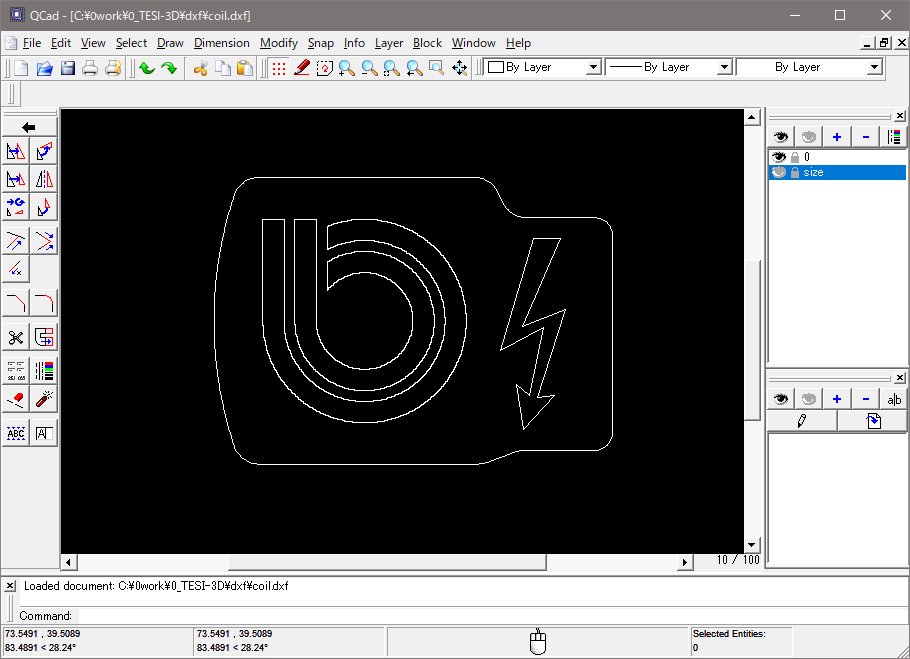Select the Scale tool

(16, 179)
